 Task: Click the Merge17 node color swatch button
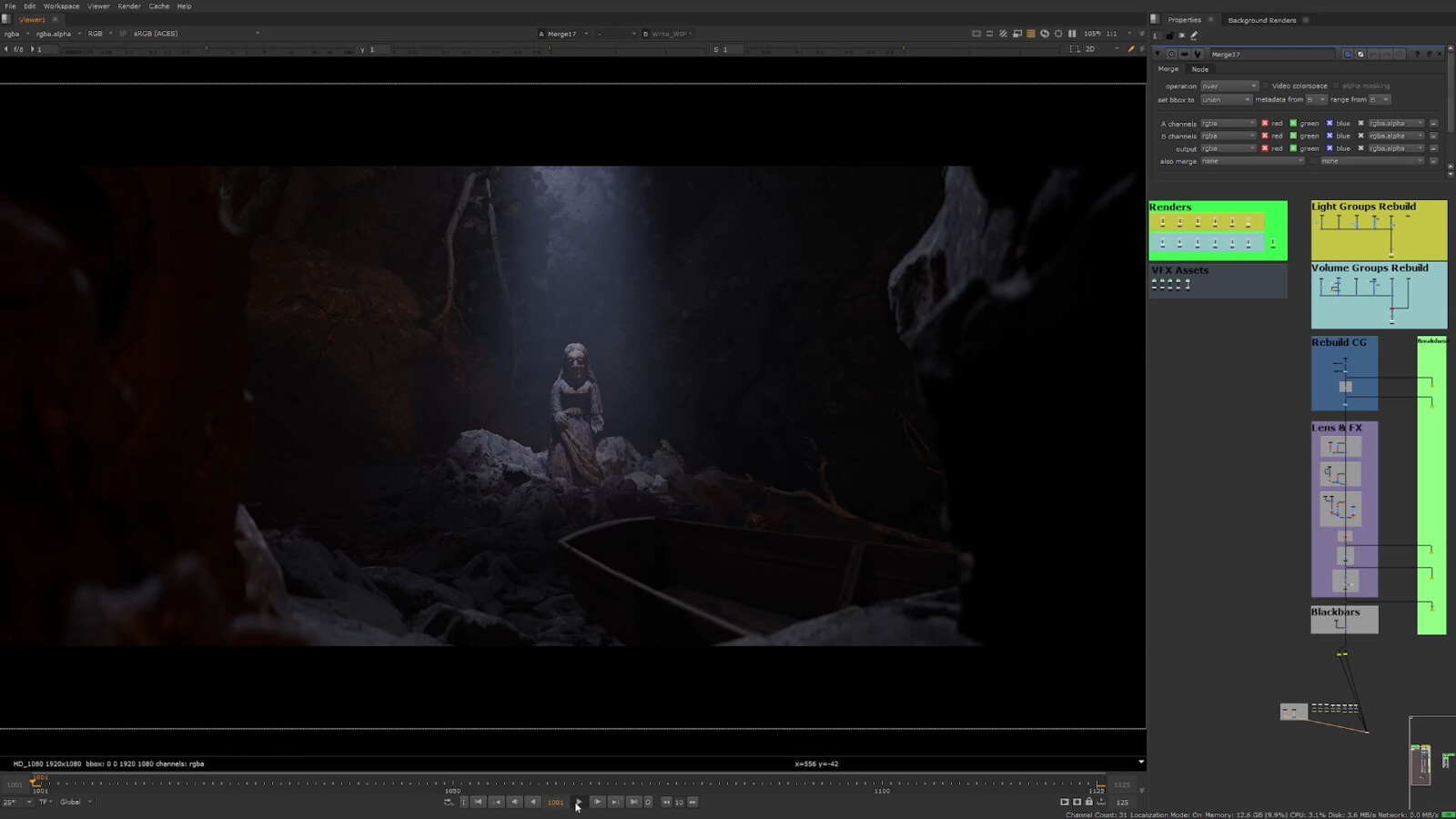[x=1348, y=55]
